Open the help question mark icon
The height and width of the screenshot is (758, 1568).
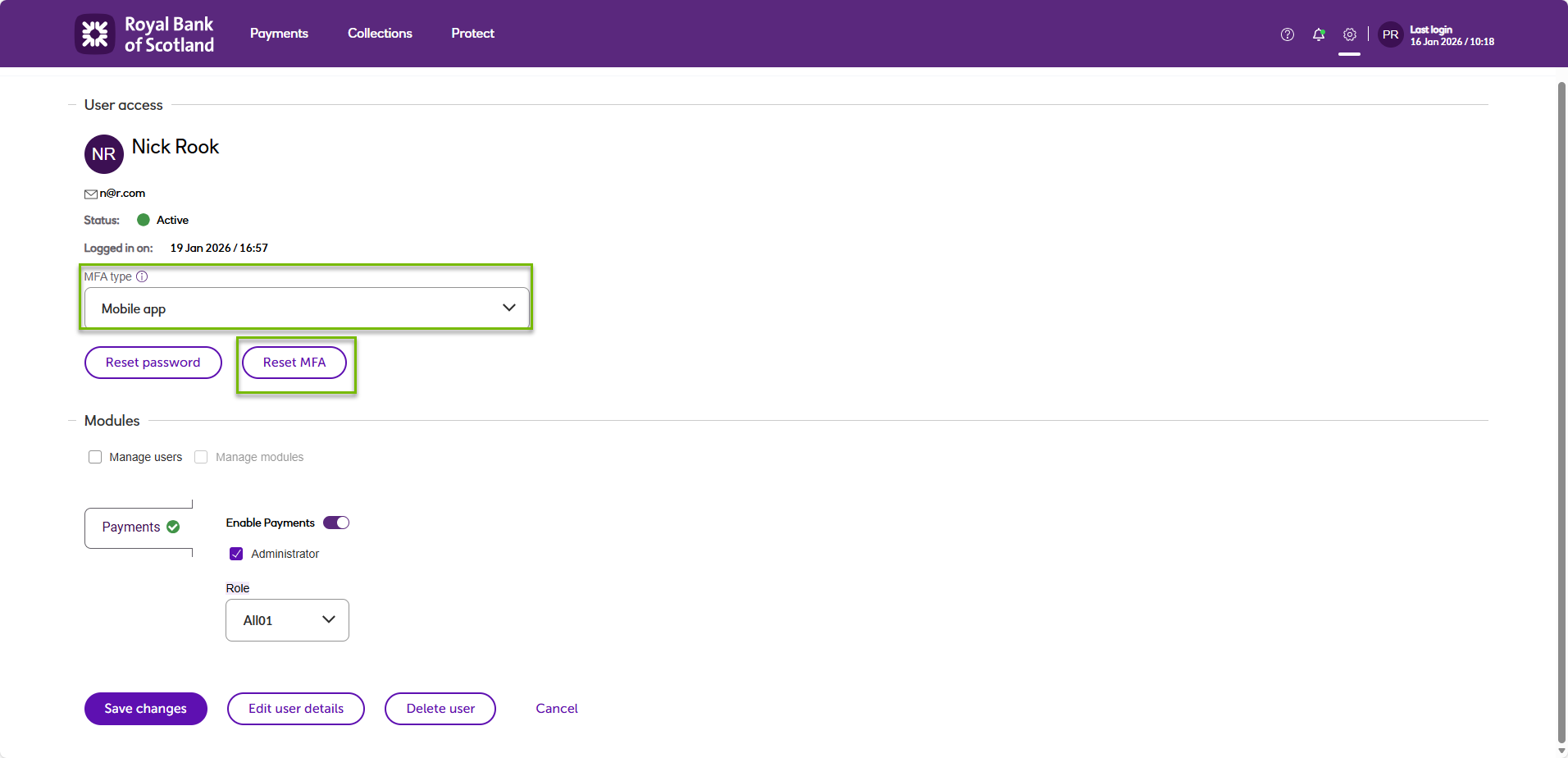pos(1288,34)
